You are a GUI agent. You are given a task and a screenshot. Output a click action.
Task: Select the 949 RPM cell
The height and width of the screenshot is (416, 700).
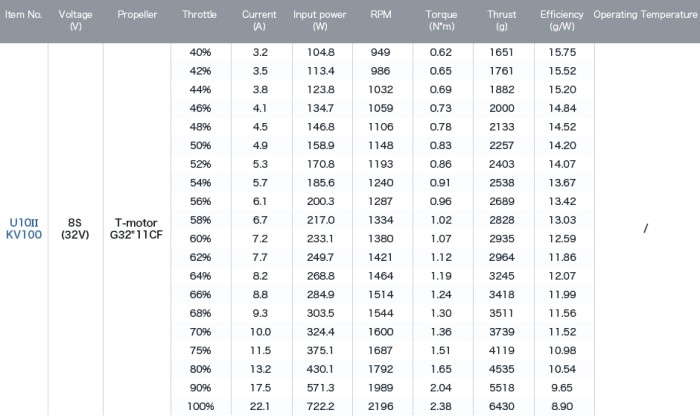pyautogui.click(x=380, y=52)
